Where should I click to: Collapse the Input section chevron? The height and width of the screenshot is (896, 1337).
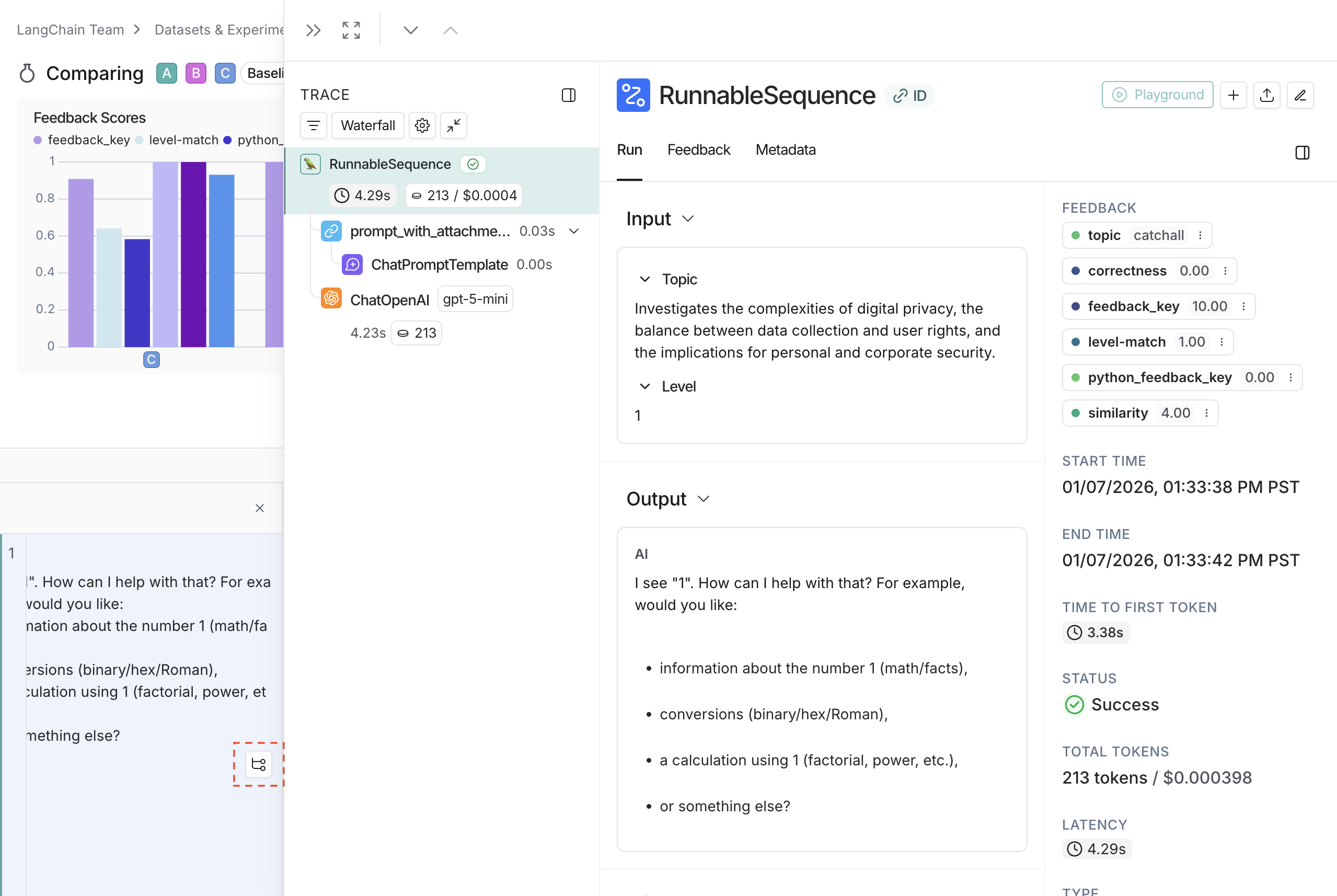click(x=688, y=219)
